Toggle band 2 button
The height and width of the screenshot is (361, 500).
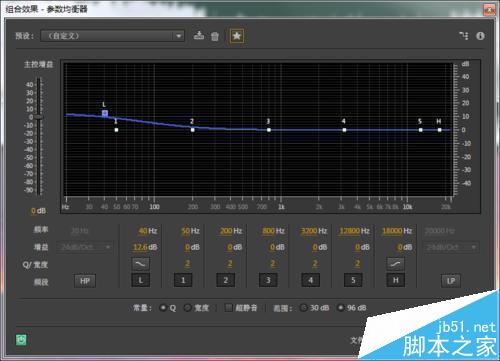click(226, 280)
